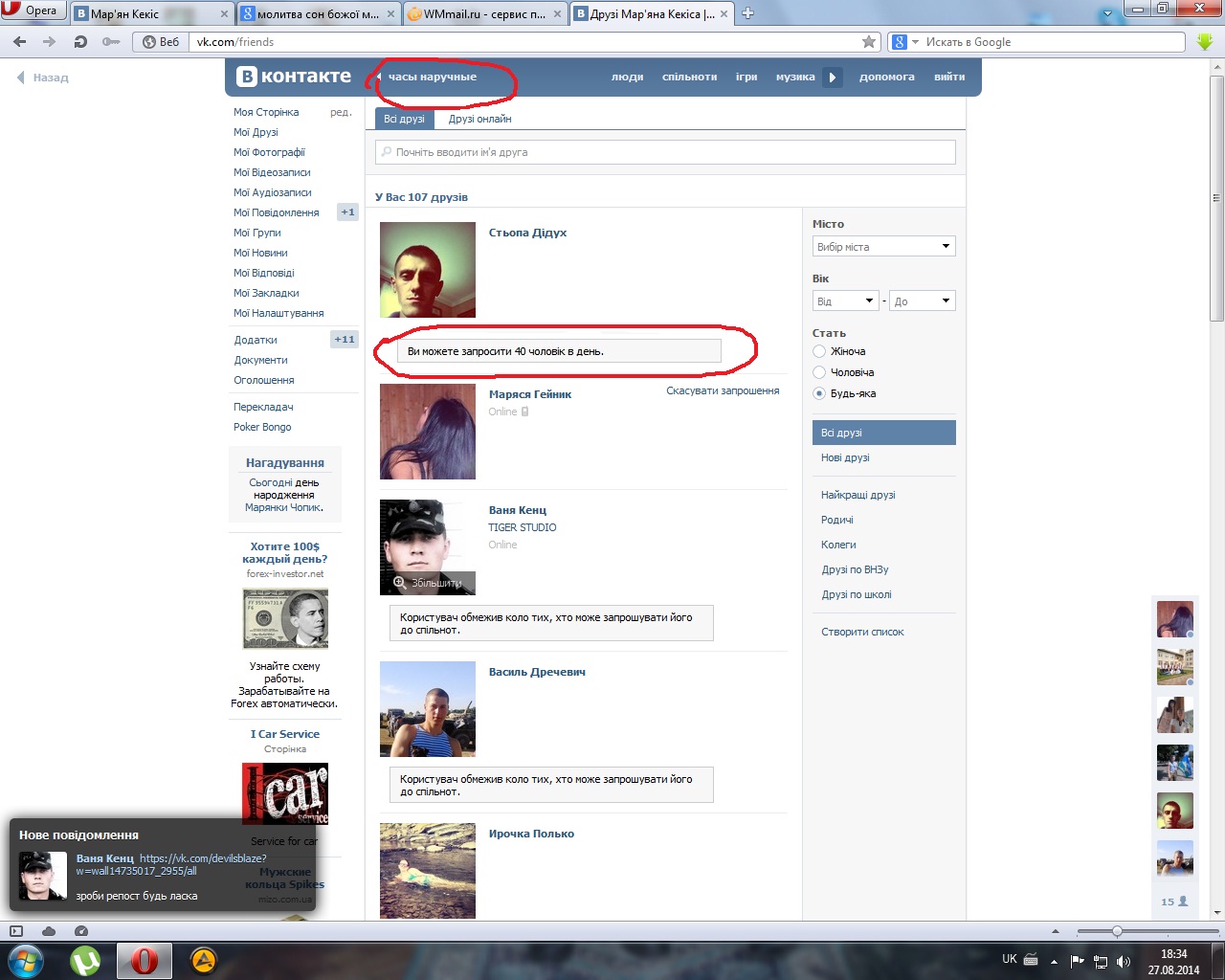Close the WMmail.ru tab
The width and height of the screenshot is (1225, 980).
[557, 14]
